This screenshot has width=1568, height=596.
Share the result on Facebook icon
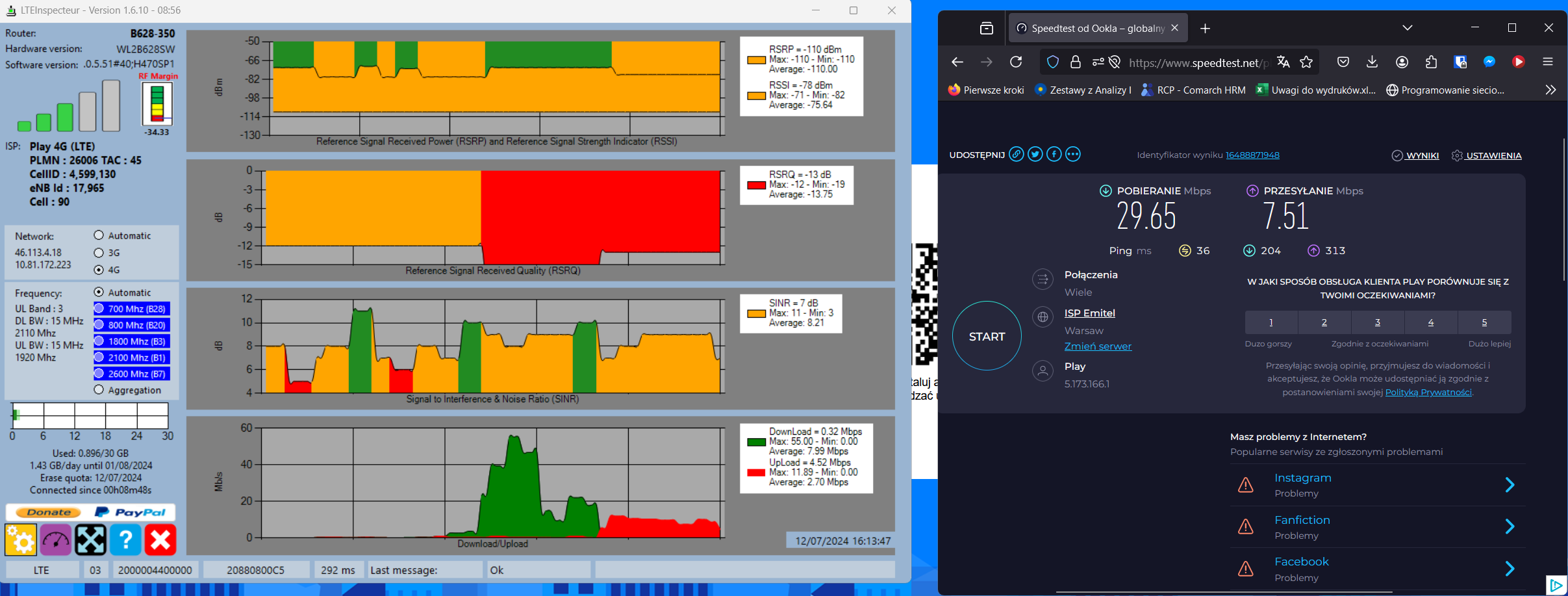coord(1054,154)
